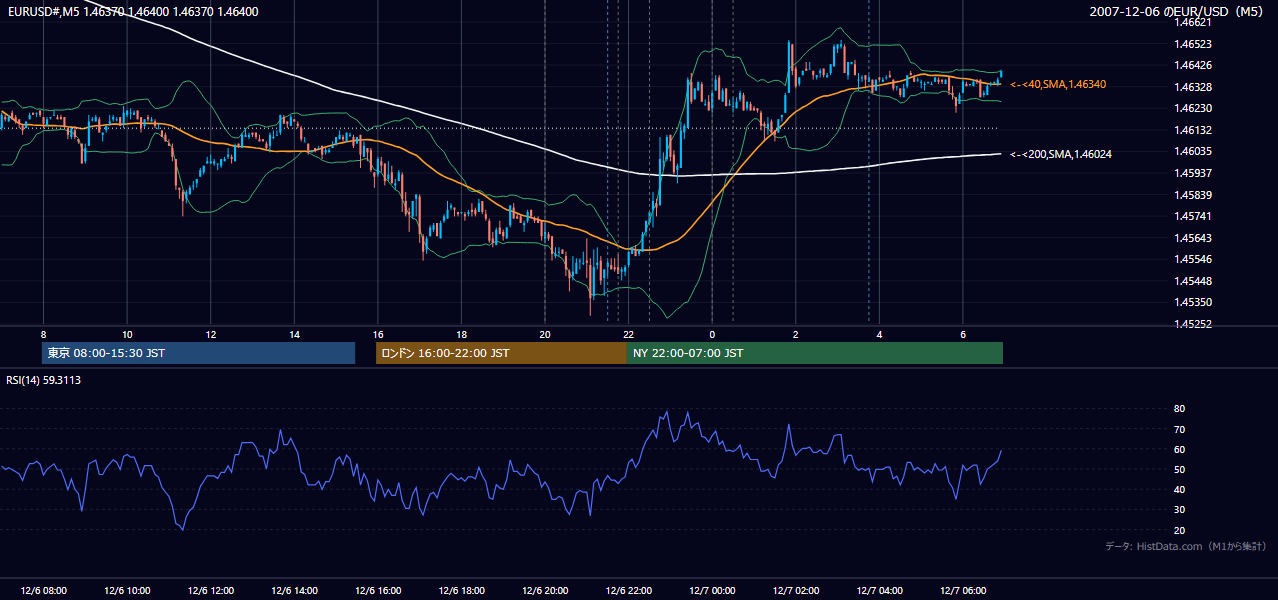Click hour label 12 under the price chart
The height and width of the screenshot is (600, 1278).
coord(210,334)
